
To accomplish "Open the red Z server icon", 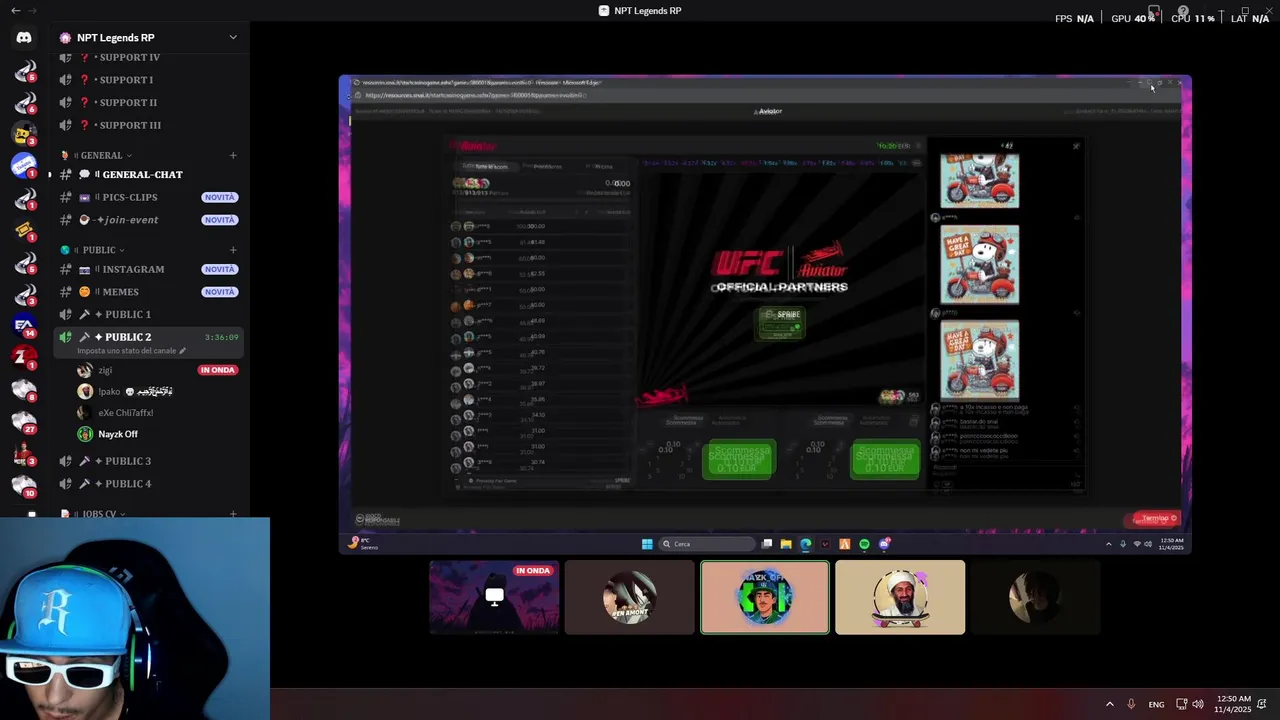I will coord(24,357).
